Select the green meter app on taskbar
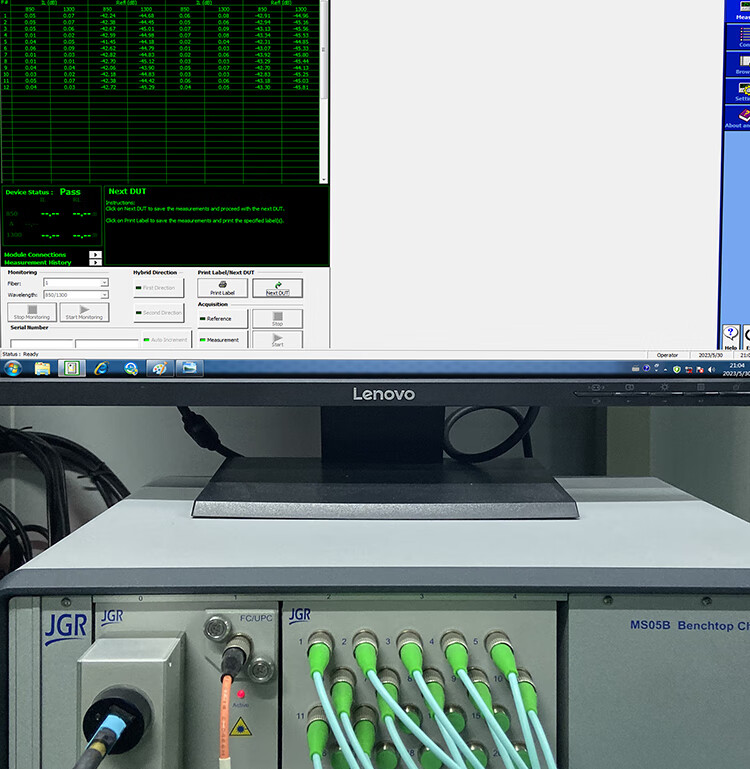 [72, 368]
